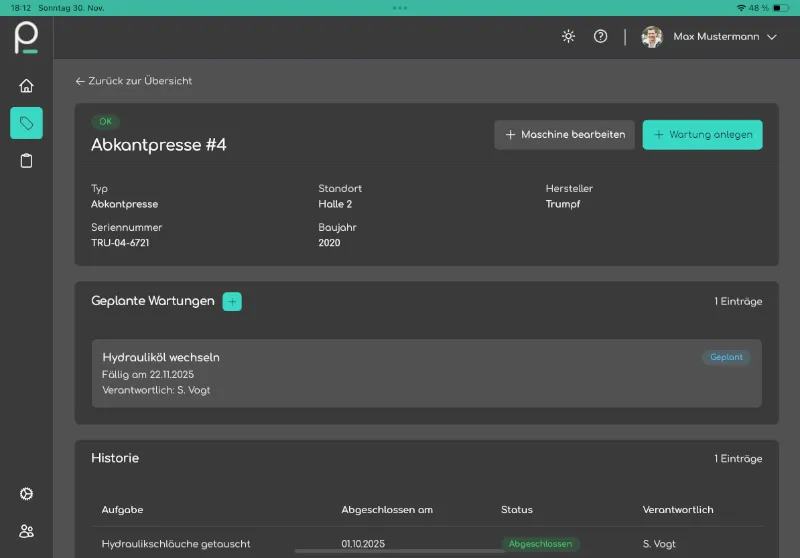Open help question mark icon

pos(600,37)
